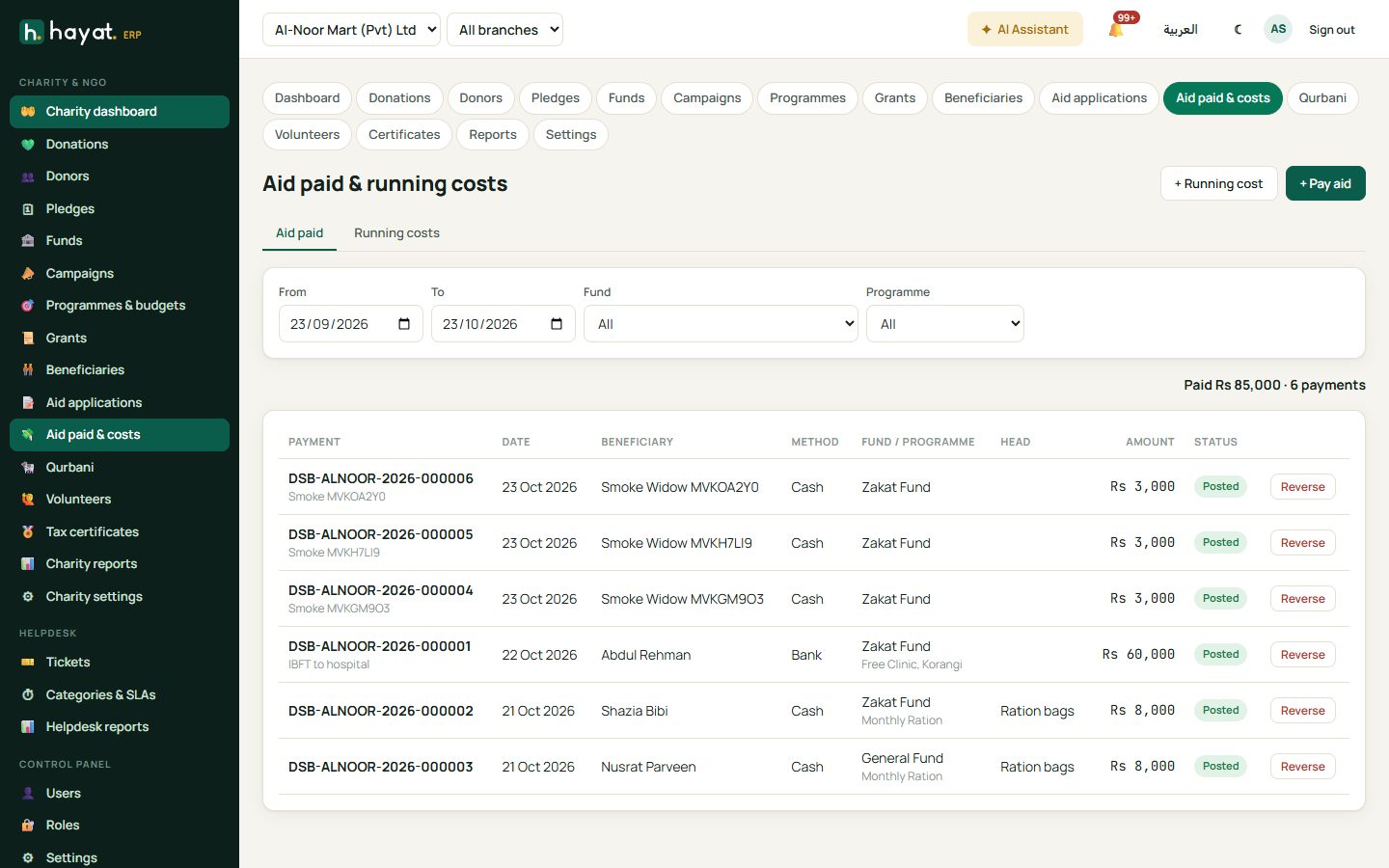Open Donations heart icon in sidebar

click(28, 145)
